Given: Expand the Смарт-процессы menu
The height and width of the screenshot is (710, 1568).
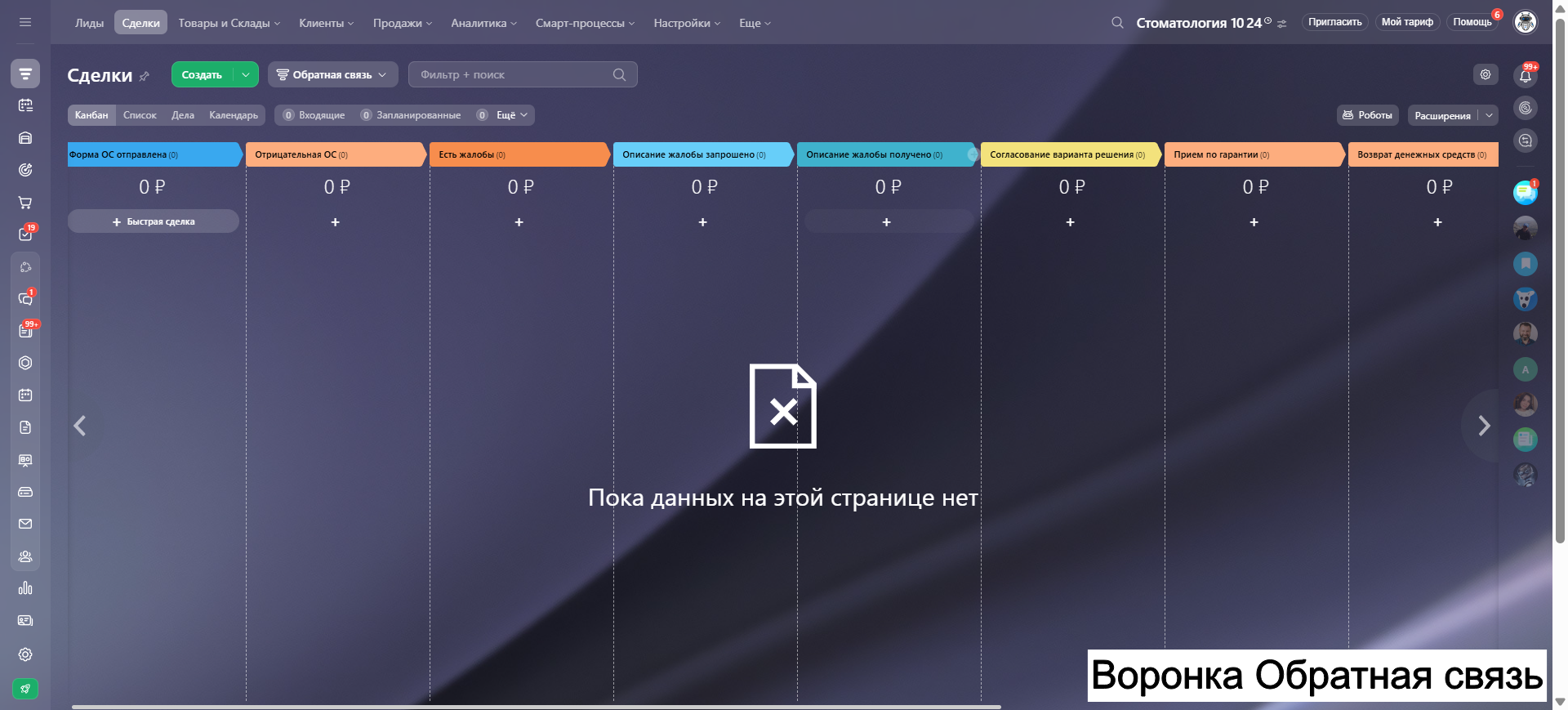Looking at the screenshot, I should tap(586, 23).
